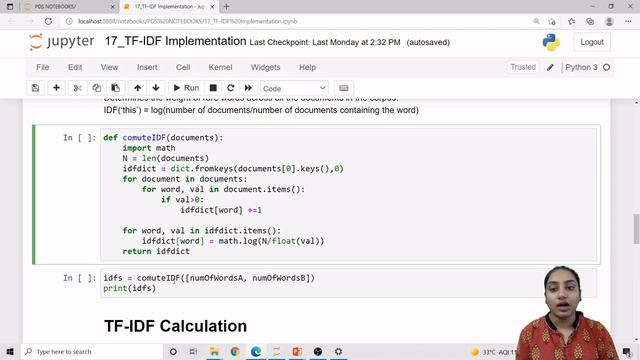The height and width of the screenshot is (360, 640).
Task: Open Chrome from taskbar
Action: (x=235, y=351)
